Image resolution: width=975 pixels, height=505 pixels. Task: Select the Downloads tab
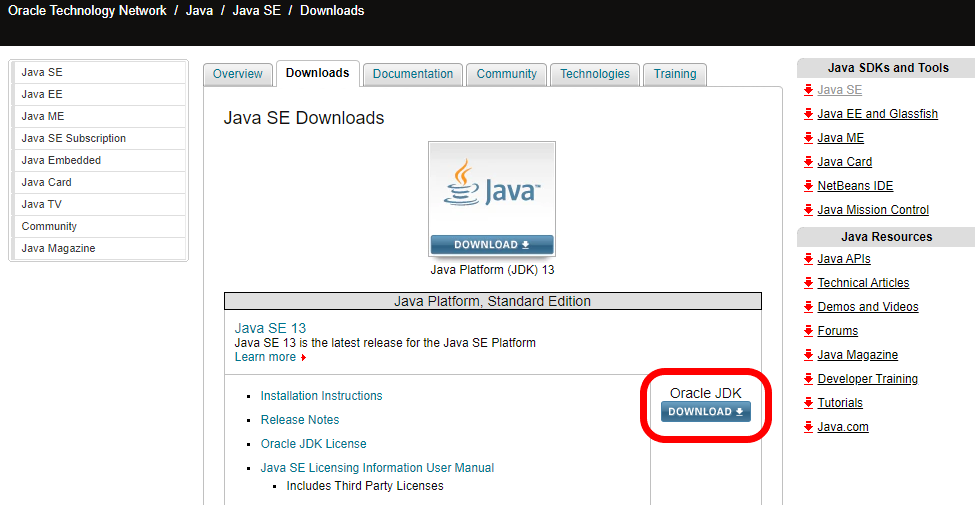pyautogui.click(x=318, y=73)
